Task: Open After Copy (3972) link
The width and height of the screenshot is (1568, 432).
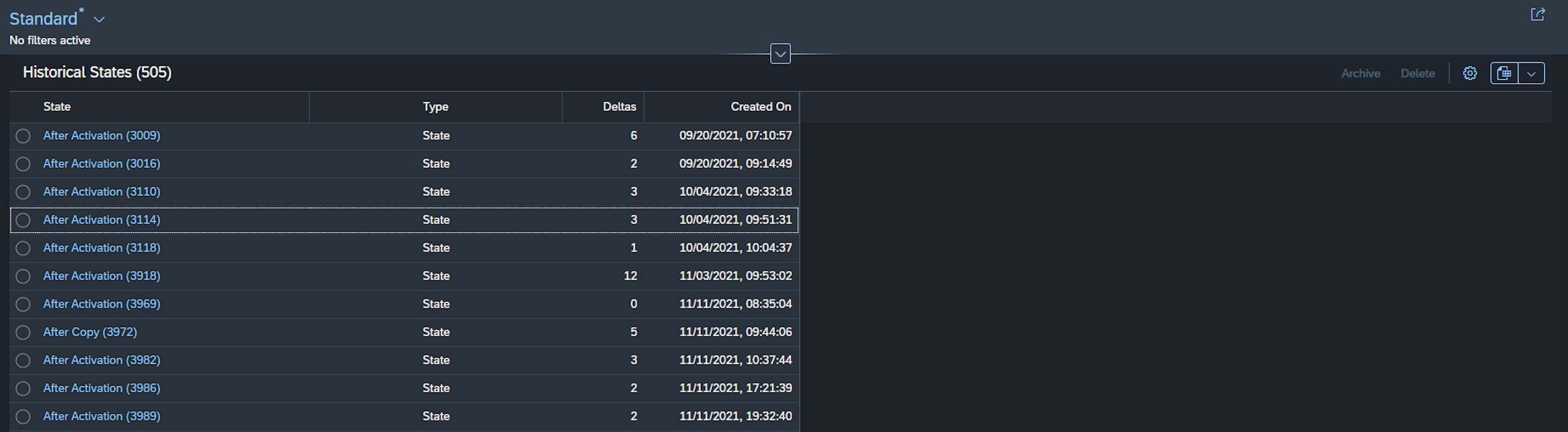Action: [x=90, y=332]
